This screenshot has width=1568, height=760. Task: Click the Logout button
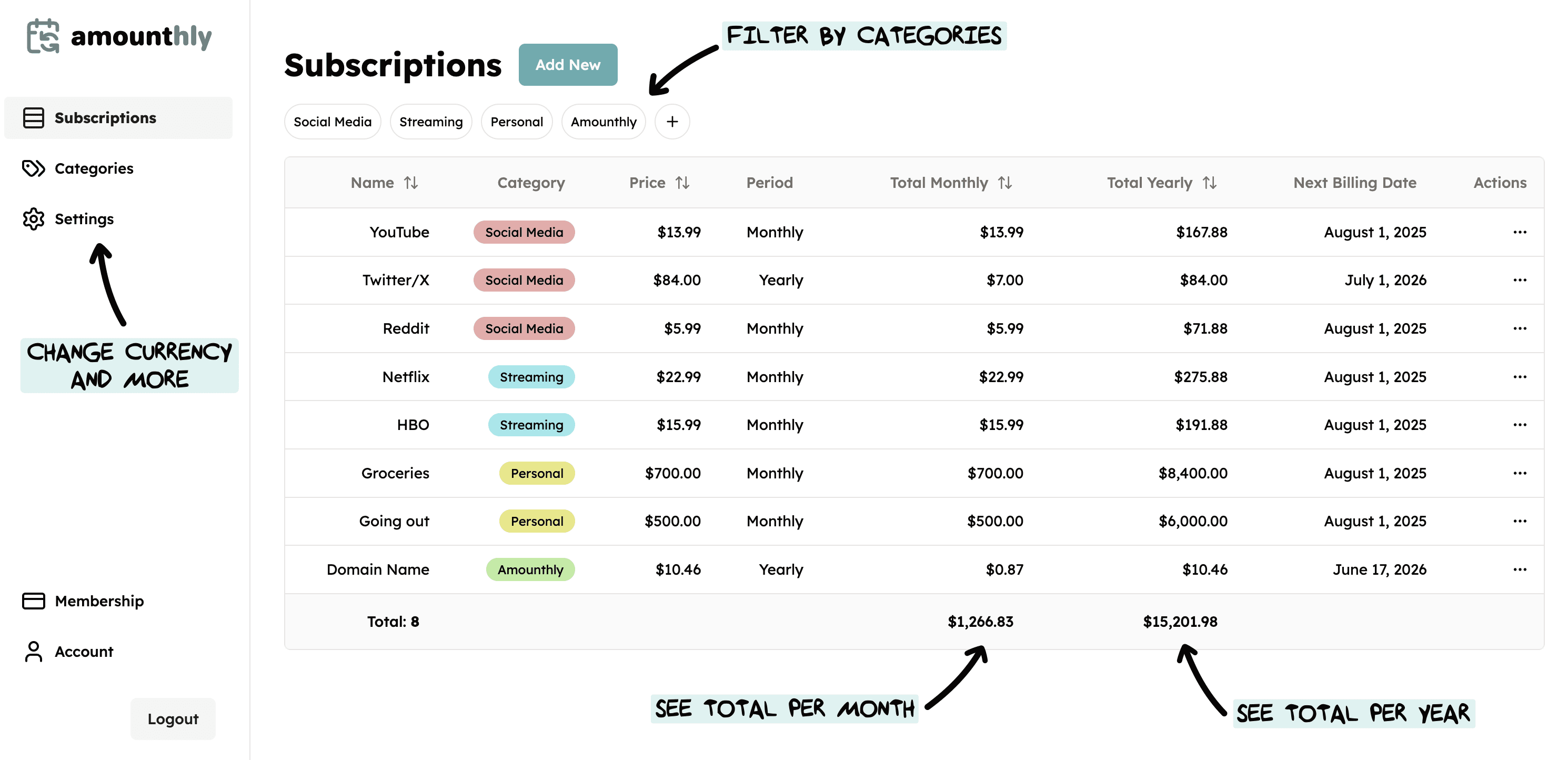click(173, 718)
